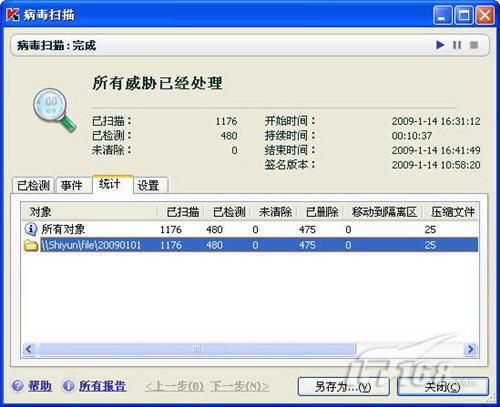Close the 病毒扫描 window with X
Screen dimensions: 500x407
tap(485, 15)
